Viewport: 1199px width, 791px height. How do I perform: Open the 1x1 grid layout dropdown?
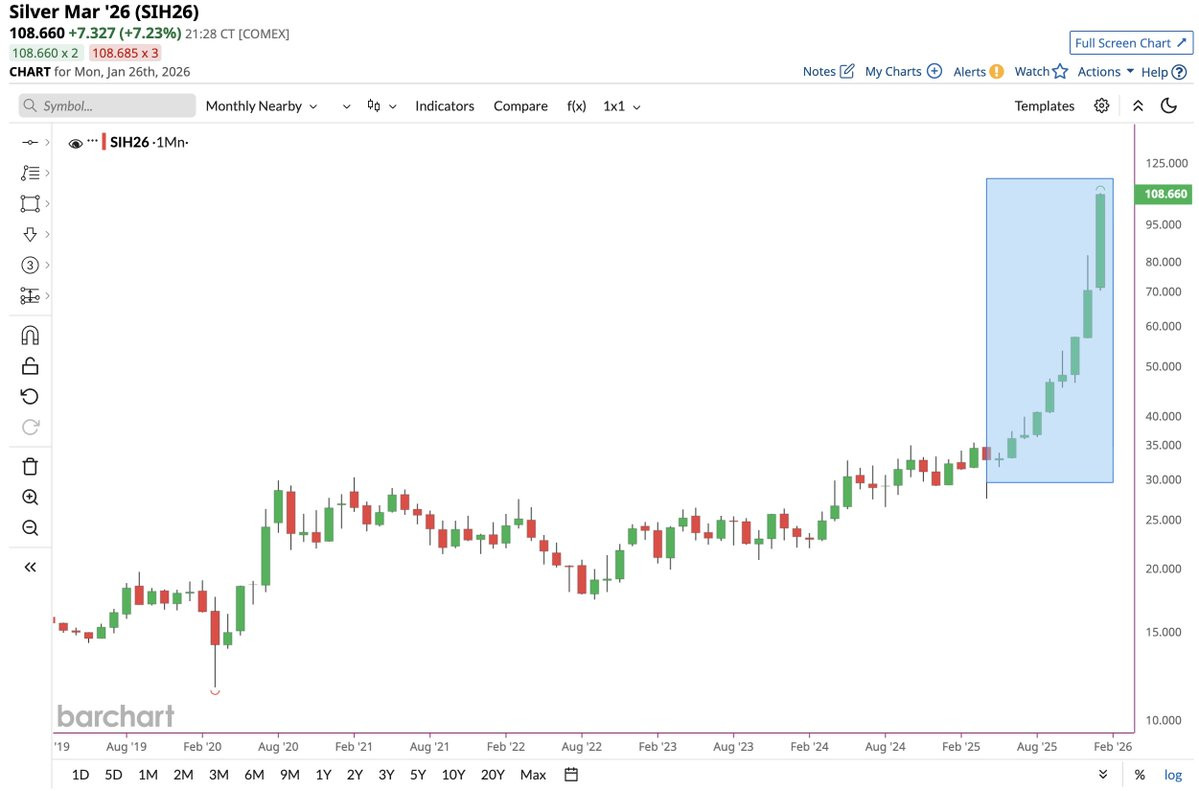pyautogui.click(x=621, y=106)
